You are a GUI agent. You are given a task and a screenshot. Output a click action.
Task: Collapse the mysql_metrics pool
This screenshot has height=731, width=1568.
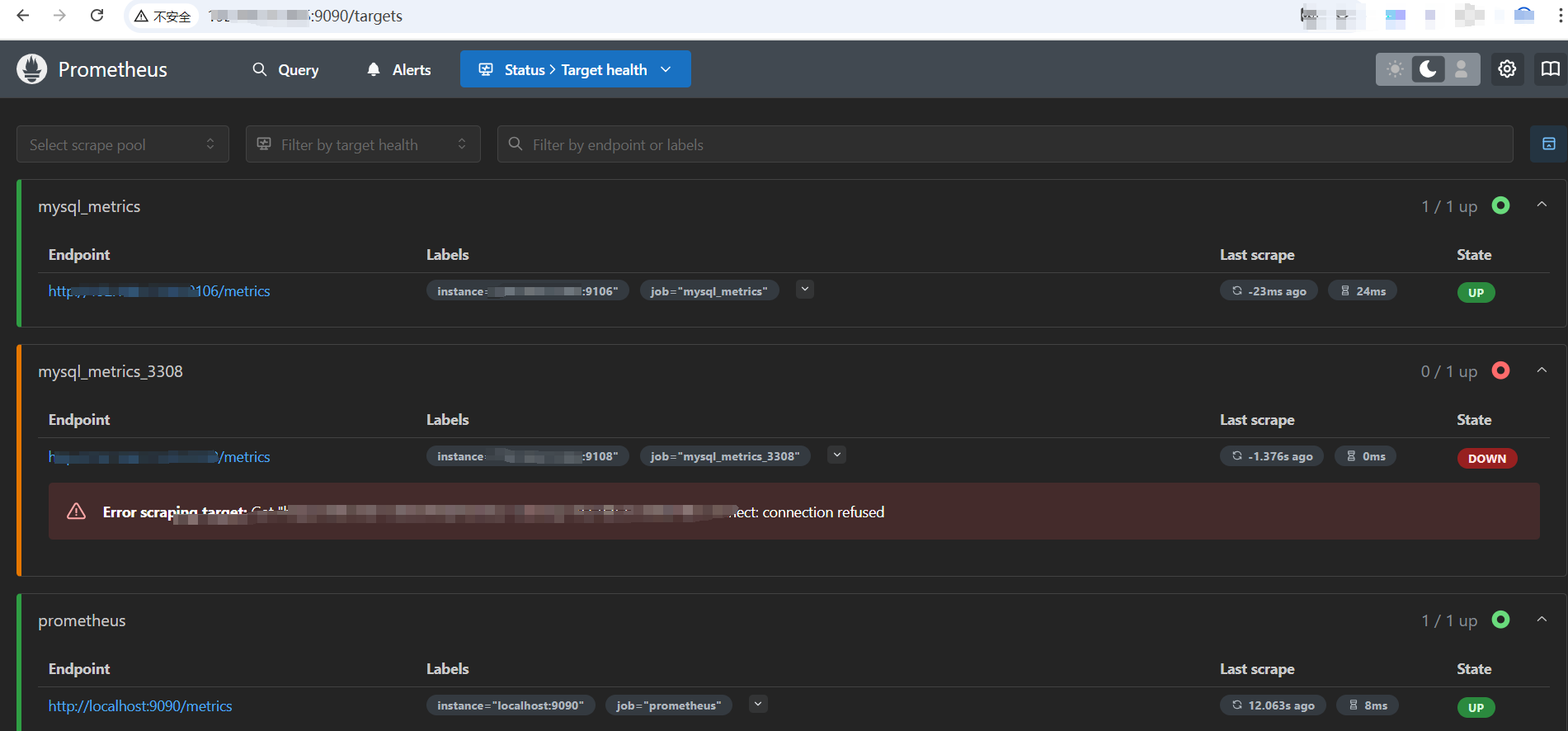point(1542,205)
